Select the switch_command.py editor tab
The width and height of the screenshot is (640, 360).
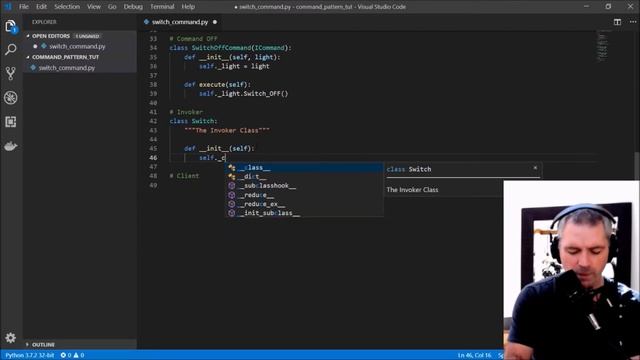point(180,22)
